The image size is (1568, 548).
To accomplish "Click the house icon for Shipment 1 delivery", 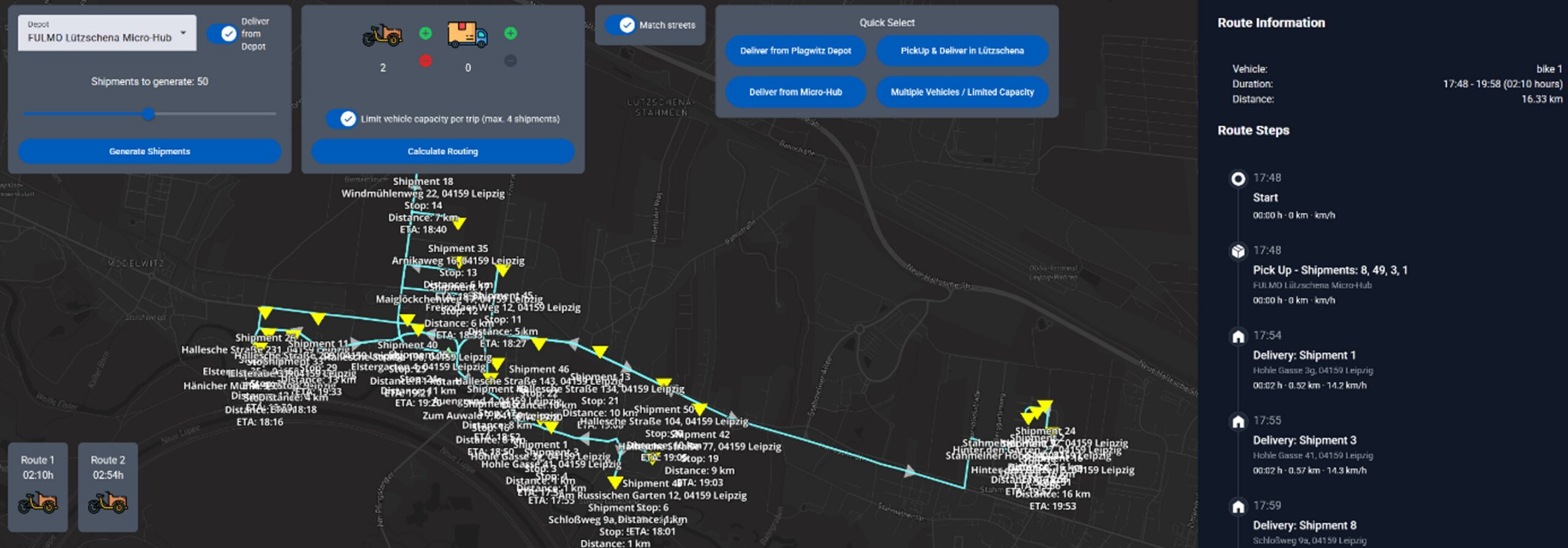I will click(x=1238, y=337).
